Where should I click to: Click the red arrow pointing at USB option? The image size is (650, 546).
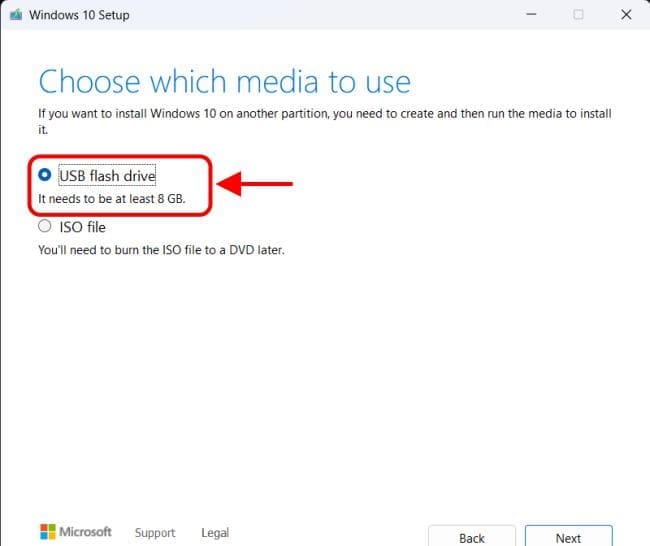[x=256, y=184]
